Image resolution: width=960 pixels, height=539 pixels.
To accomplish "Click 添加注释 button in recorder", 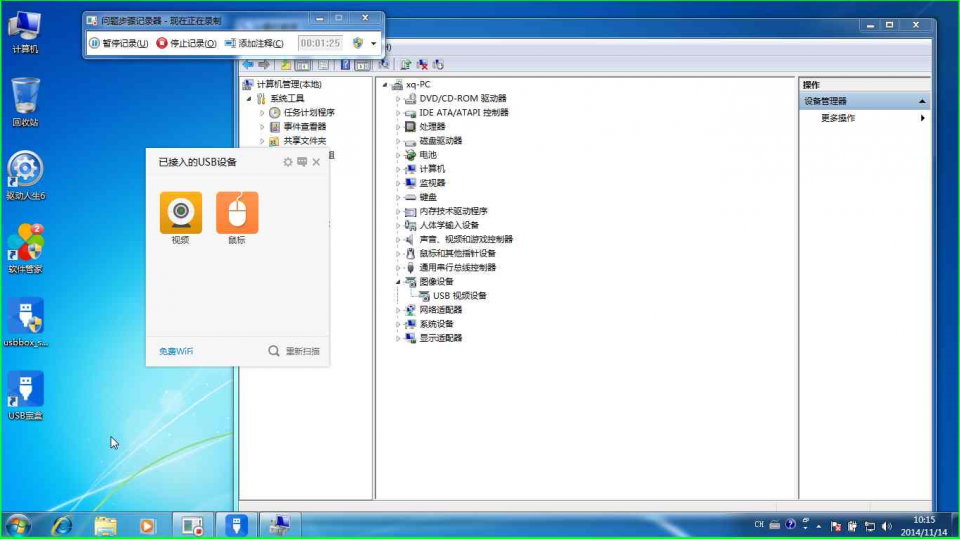I will pos(254,43).
